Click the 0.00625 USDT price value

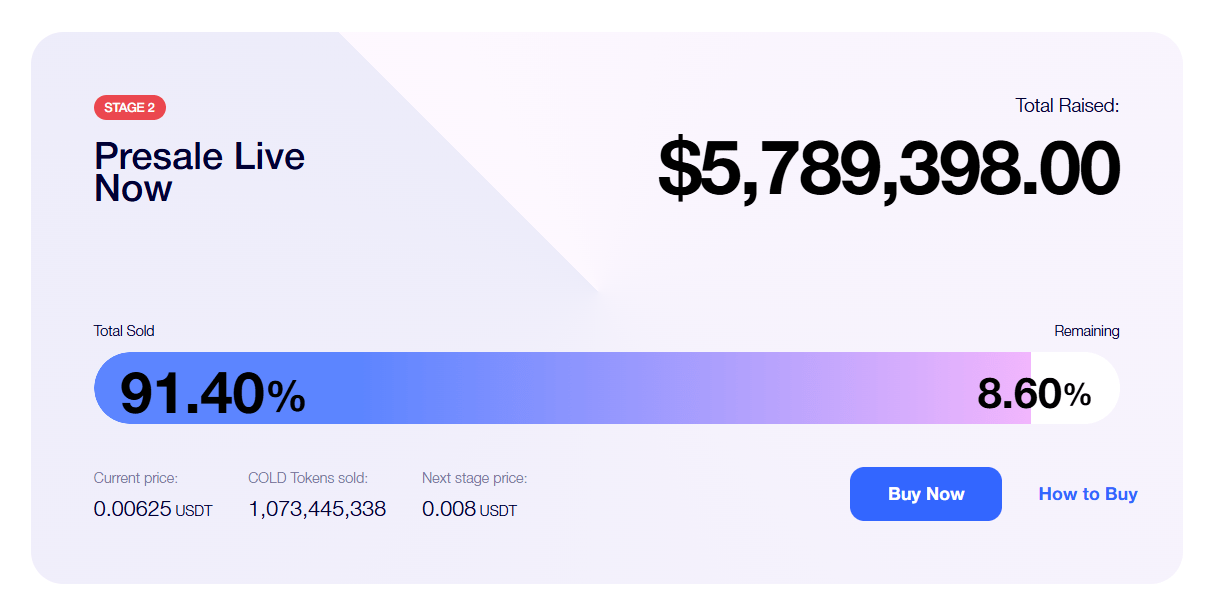(x=153, y=509)
